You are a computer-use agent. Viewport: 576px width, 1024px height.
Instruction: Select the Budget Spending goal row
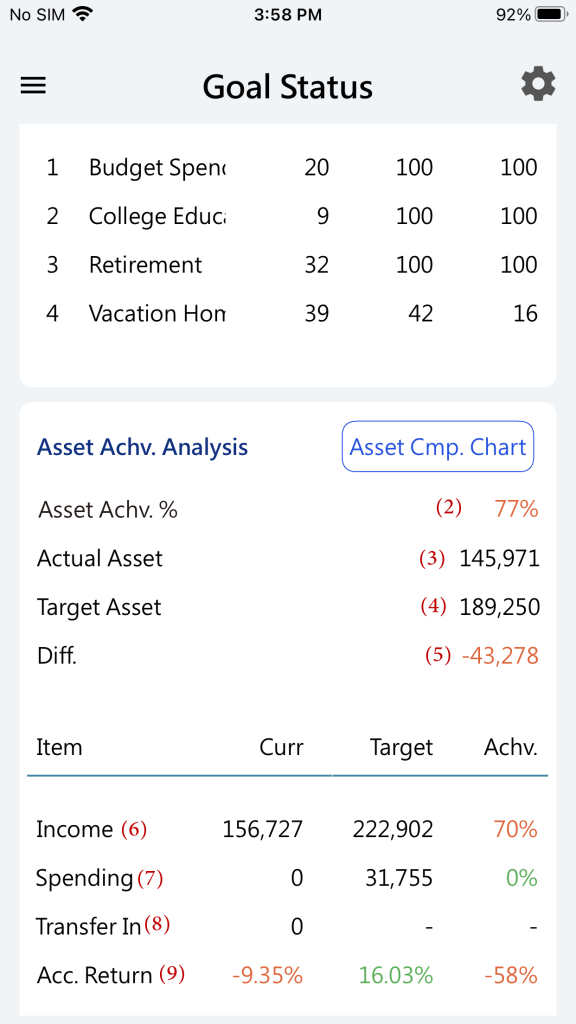[288, 168]
